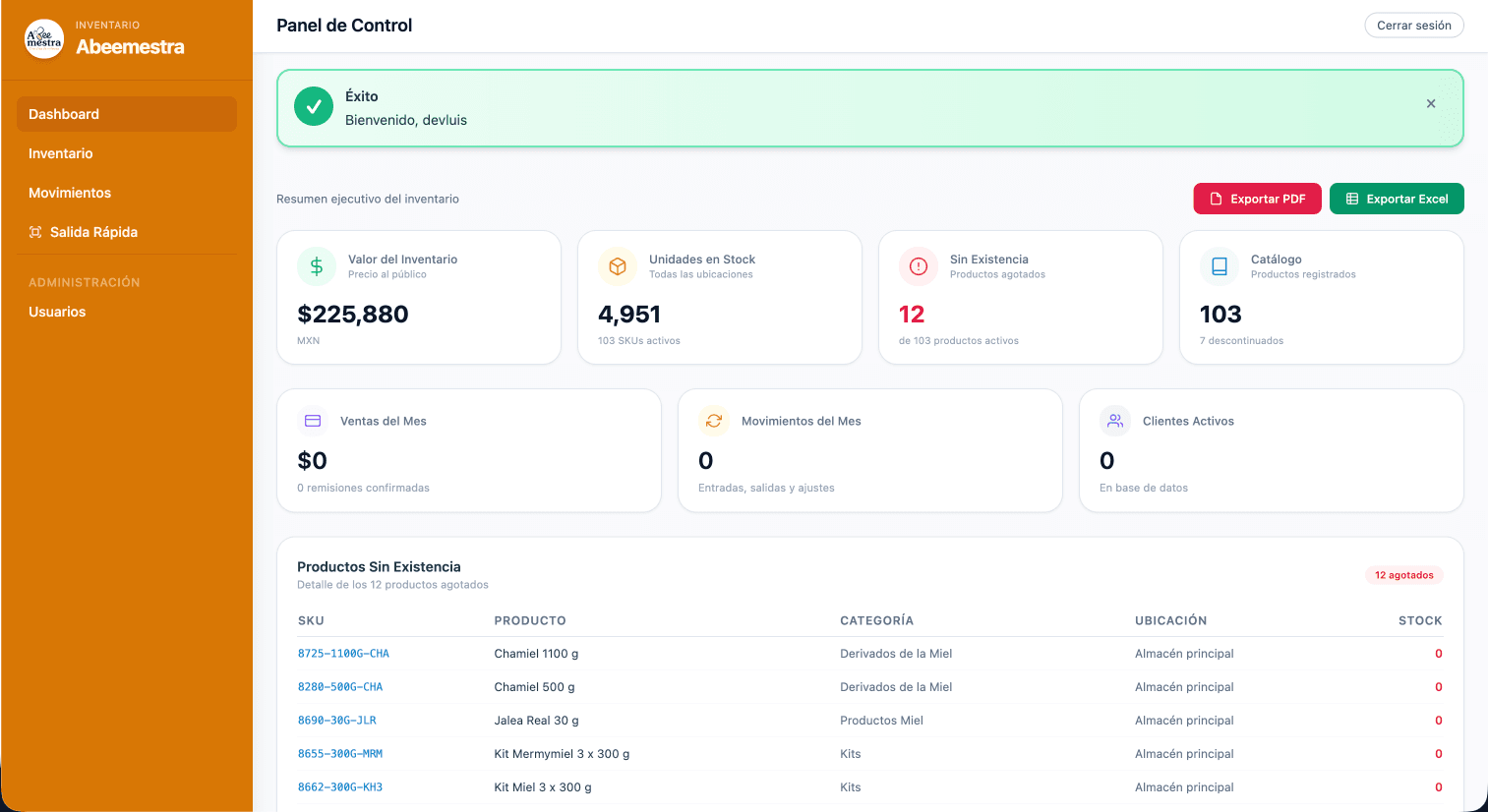This screenshot has width=1488, height=812.
Task: Click the 12 agotados badge
Action: (x=1403, y=575)
